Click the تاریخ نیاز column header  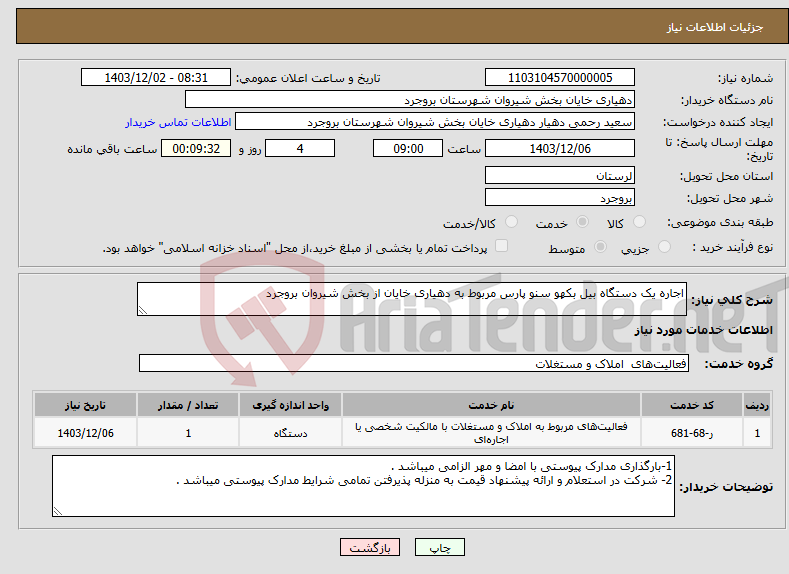(85, 405)
